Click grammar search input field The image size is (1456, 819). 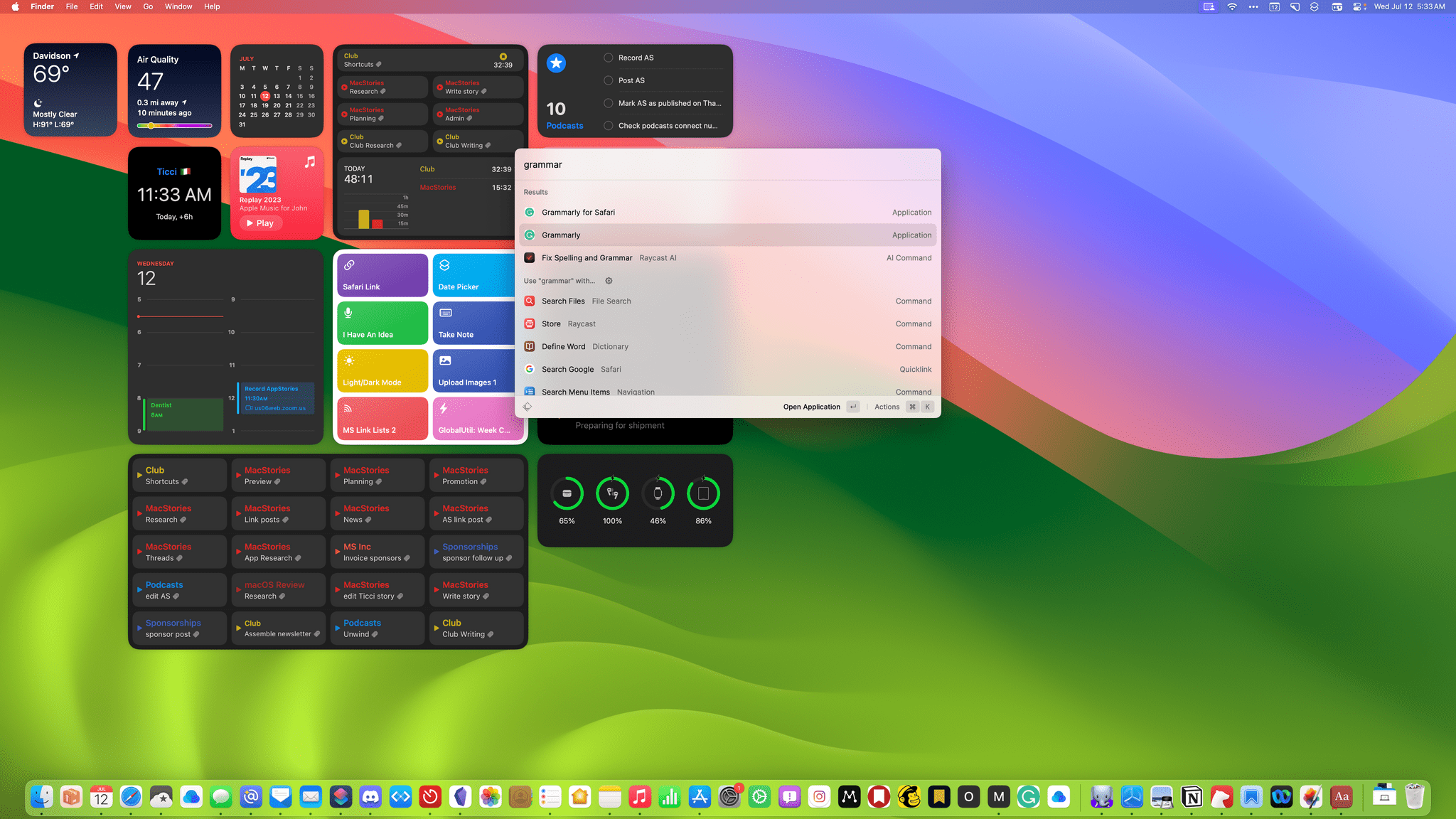(x=728, y=164)
